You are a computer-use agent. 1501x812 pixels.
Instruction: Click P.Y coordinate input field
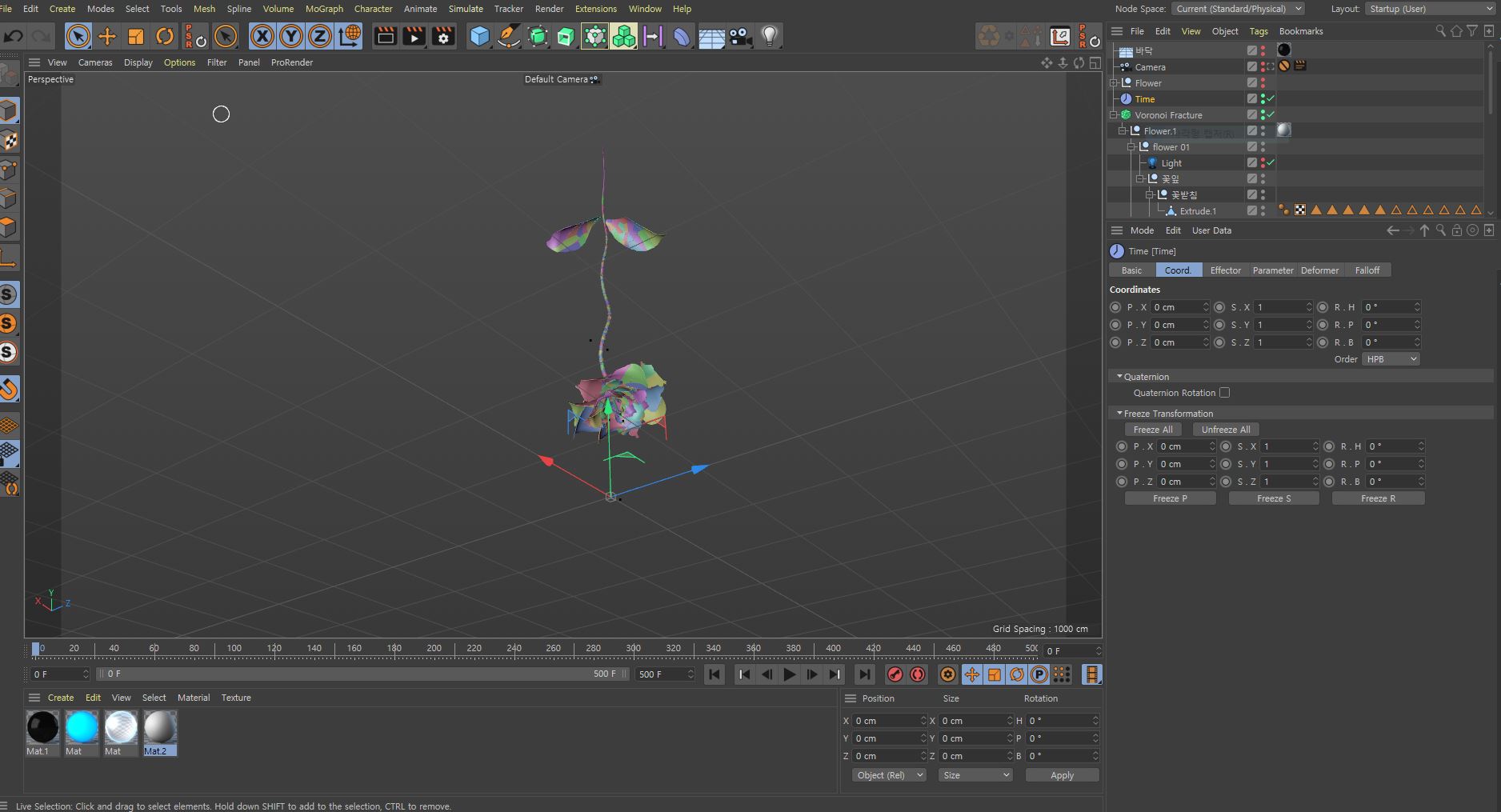[x=1180, y=325]
